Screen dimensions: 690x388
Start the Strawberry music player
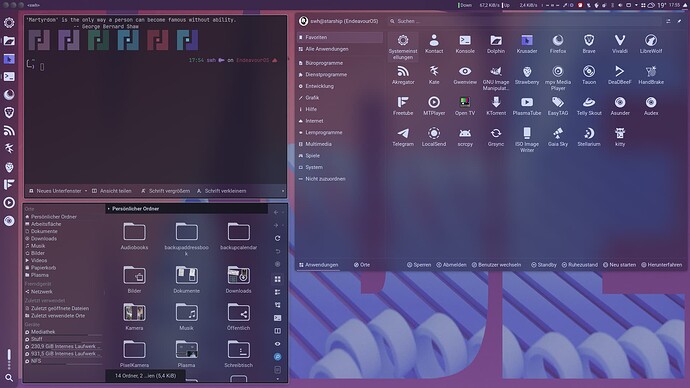point(527,75)
